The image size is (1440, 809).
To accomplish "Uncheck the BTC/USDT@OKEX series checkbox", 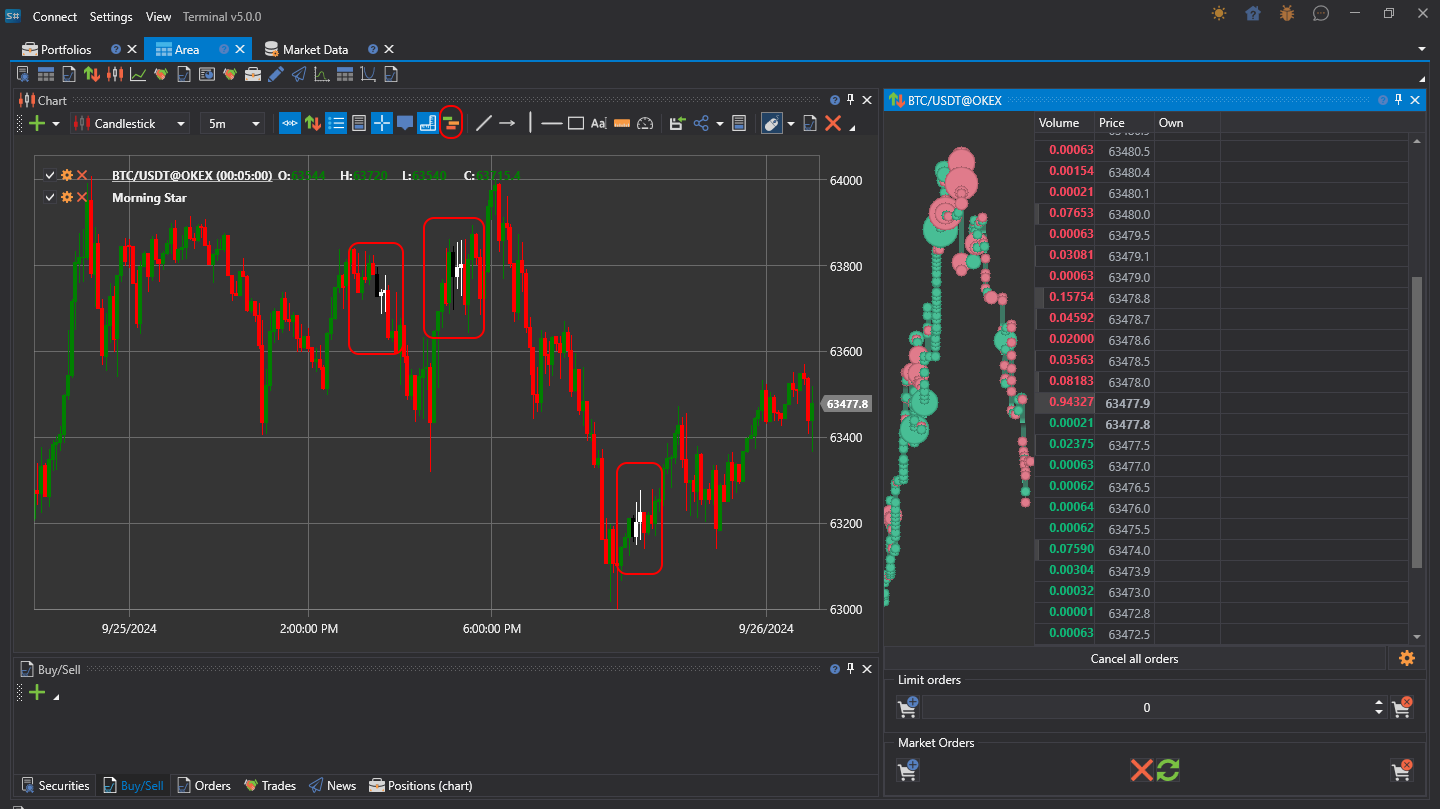I will pyautogui.click(x=50, y=175).
